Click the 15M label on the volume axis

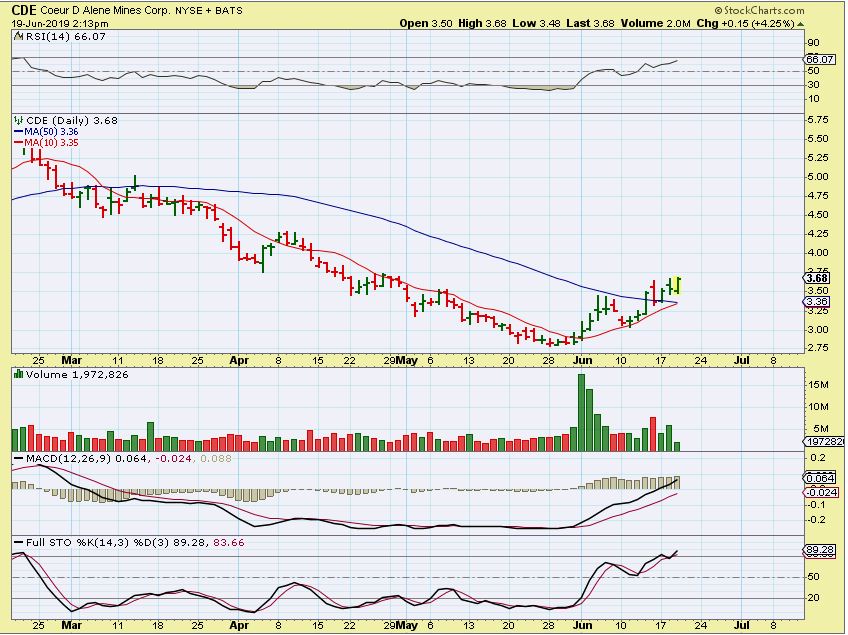tap(819, 385)
